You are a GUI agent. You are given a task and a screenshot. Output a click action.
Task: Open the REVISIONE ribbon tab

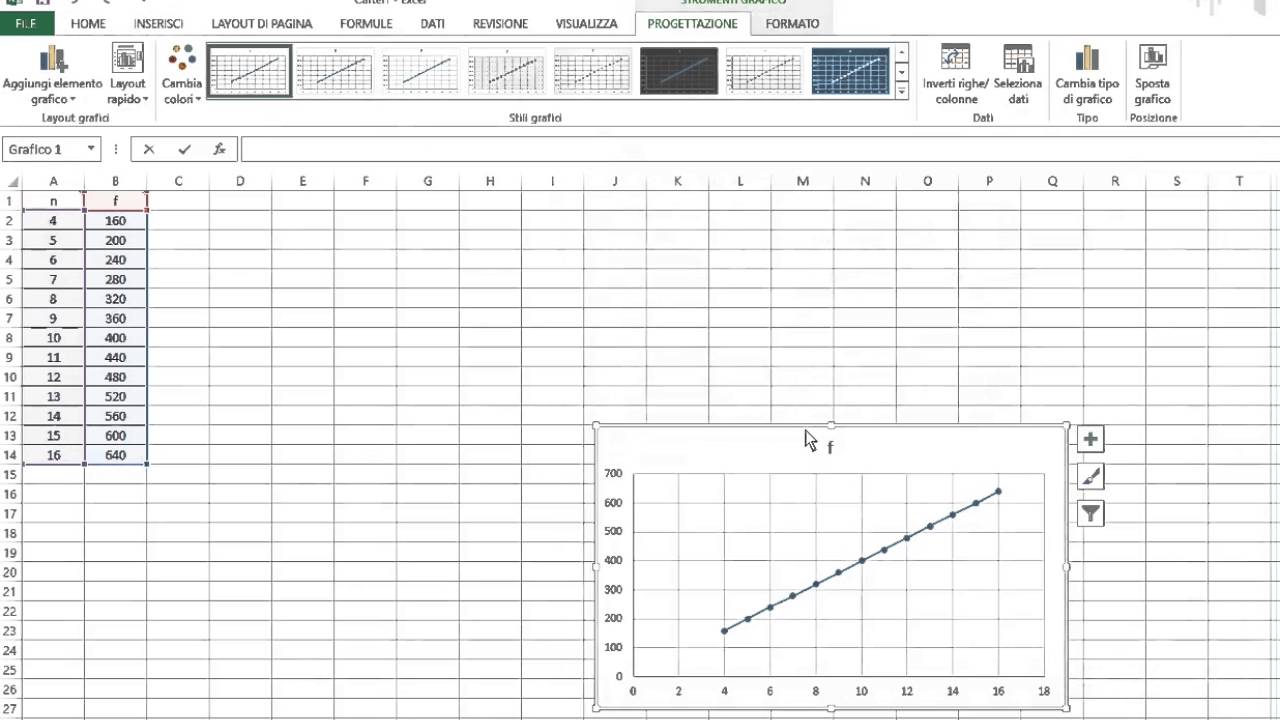(x=500, y=23)
